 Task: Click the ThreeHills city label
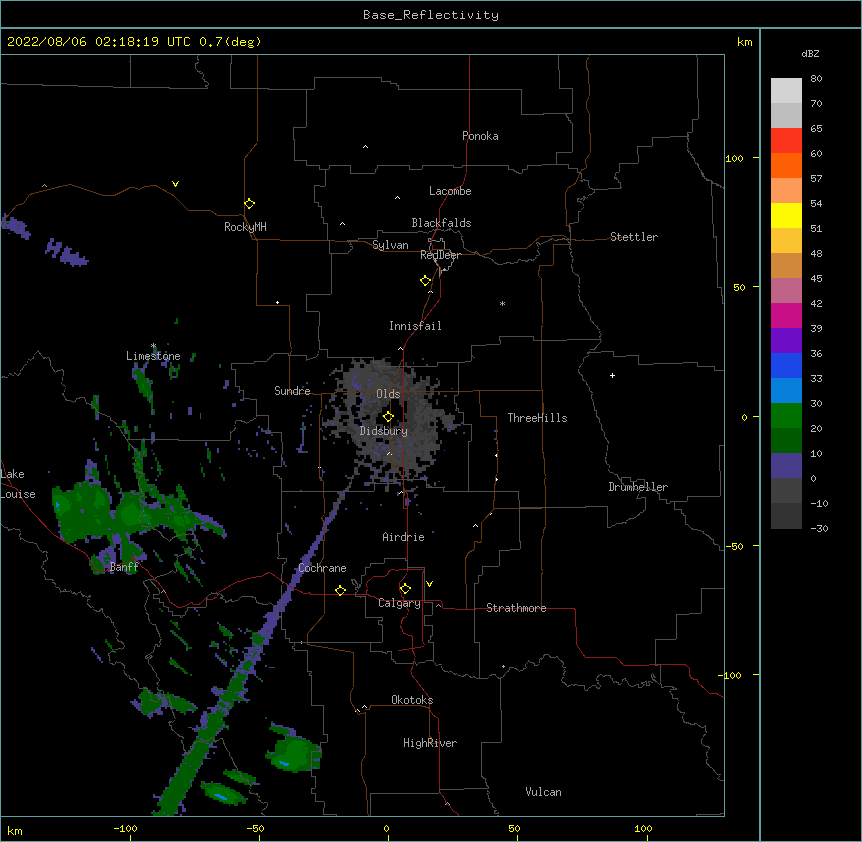(x=537, y=418)
